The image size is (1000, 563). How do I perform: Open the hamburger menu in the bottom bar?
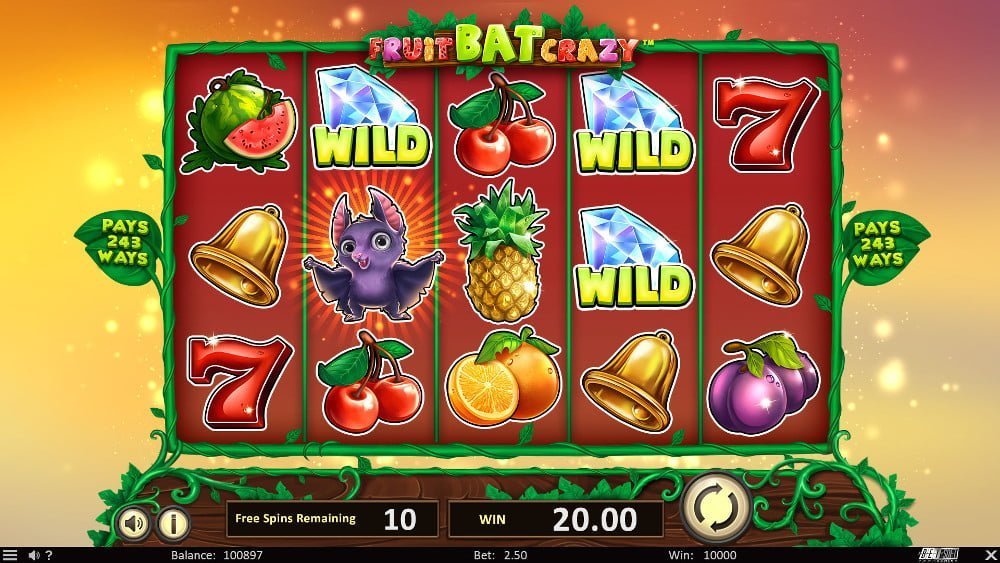[10, 555]
